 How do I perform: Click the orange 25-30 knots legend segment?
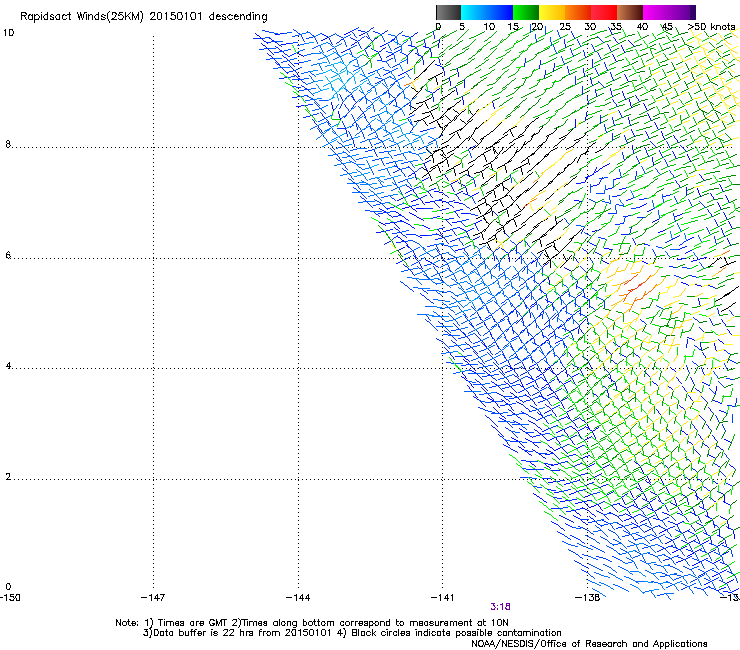click(x=578, y=12)
